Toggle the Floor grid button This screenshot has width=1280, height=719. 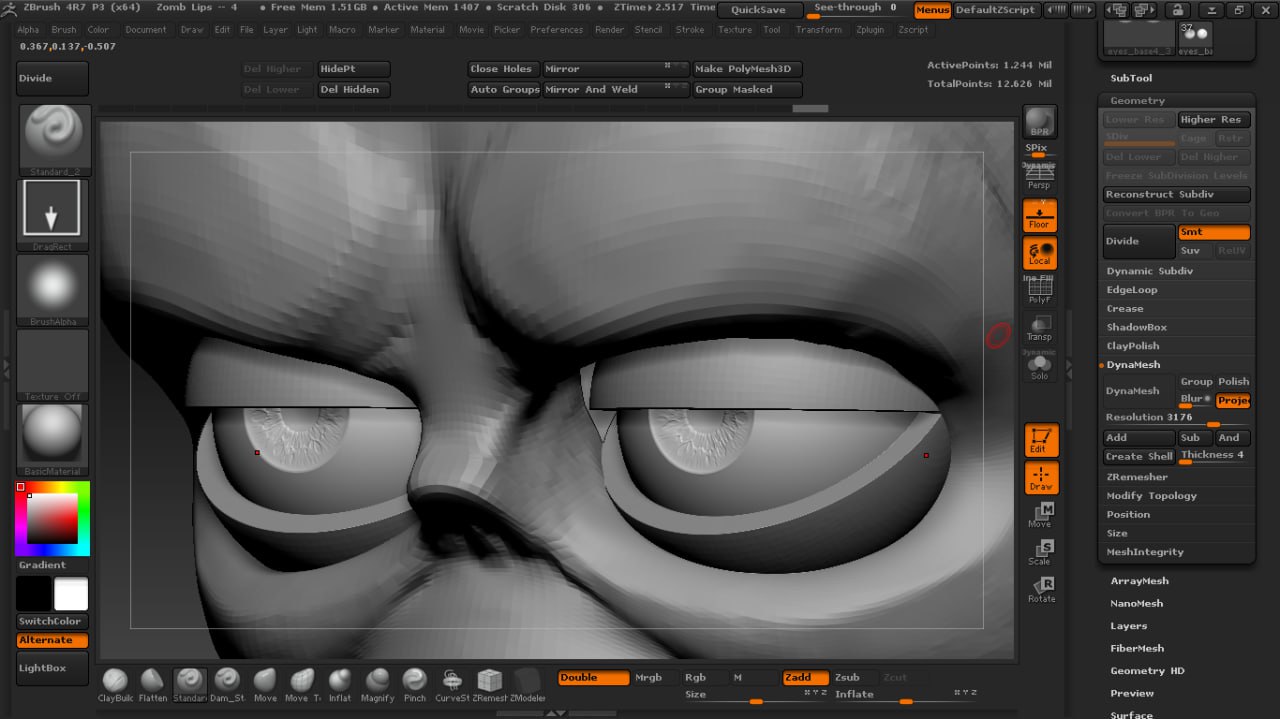[1040, 215]
